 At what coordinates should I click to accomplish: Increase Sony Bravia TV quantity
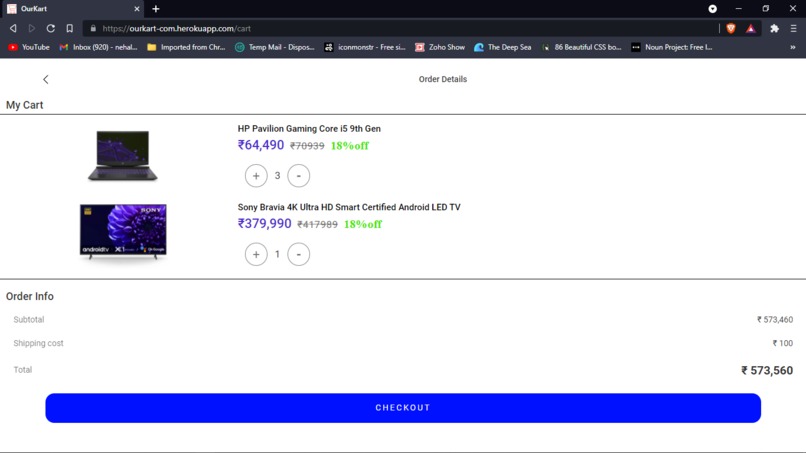tap(256, 254)
